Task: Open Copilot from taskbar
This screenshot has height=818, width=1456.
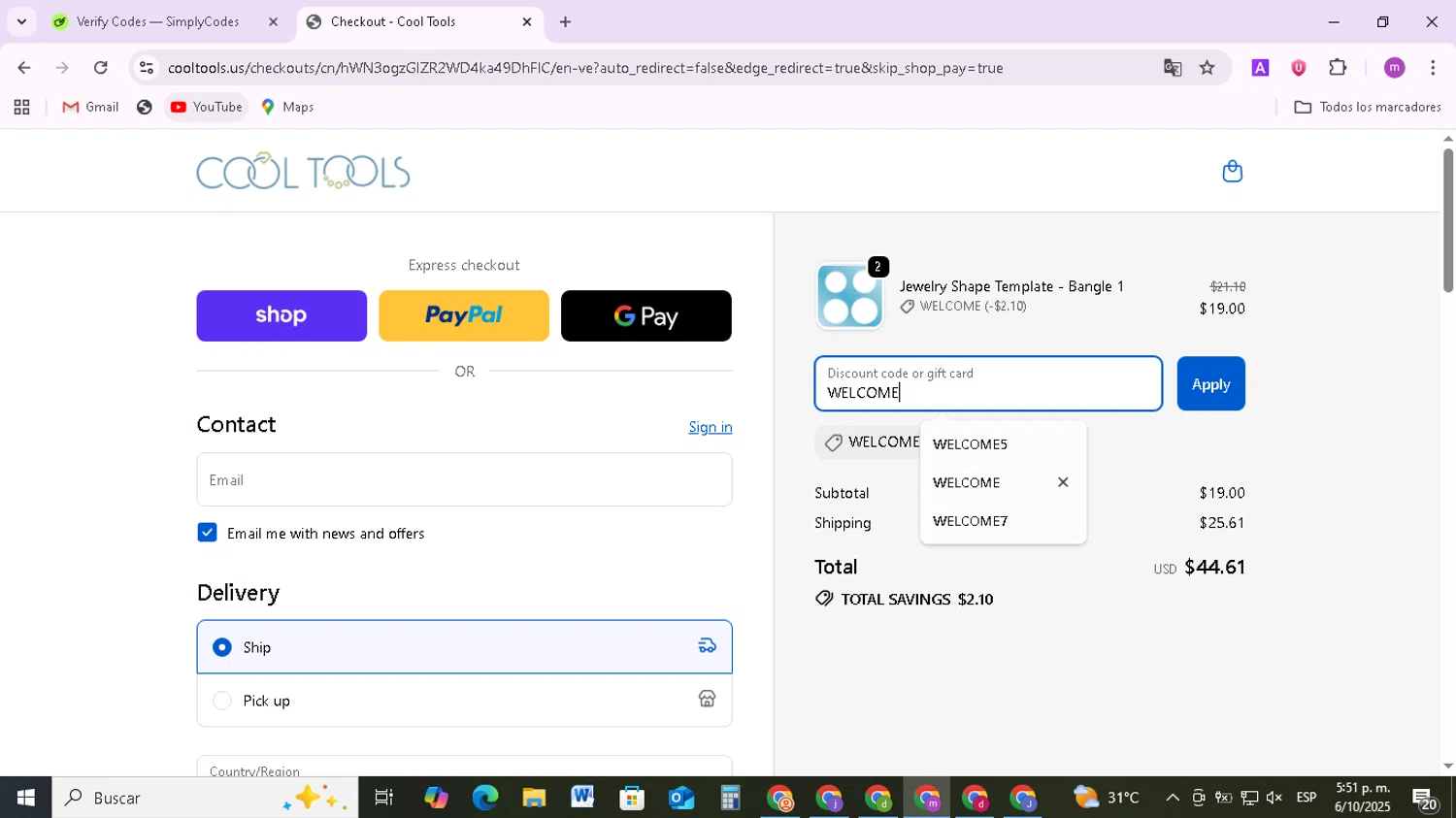Action: 436,798
